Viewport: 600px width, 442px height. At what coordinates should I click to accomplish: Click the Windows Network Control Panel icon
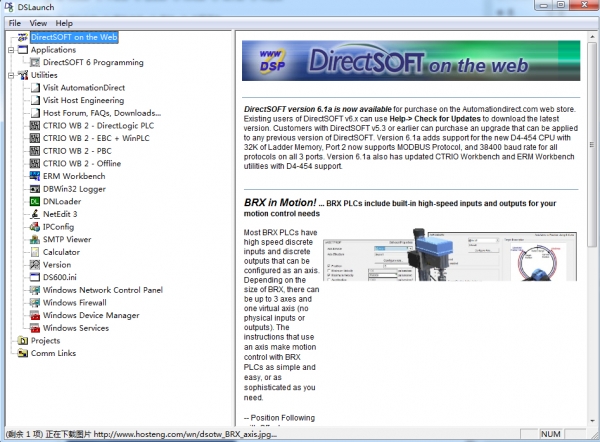35,290
